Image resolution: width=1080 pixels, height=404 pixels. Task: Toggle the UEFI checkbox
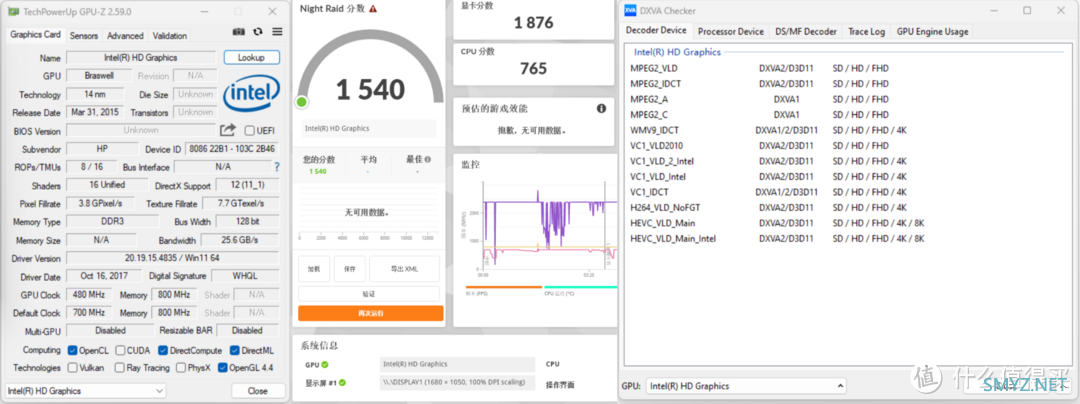[x=250, y=131]
